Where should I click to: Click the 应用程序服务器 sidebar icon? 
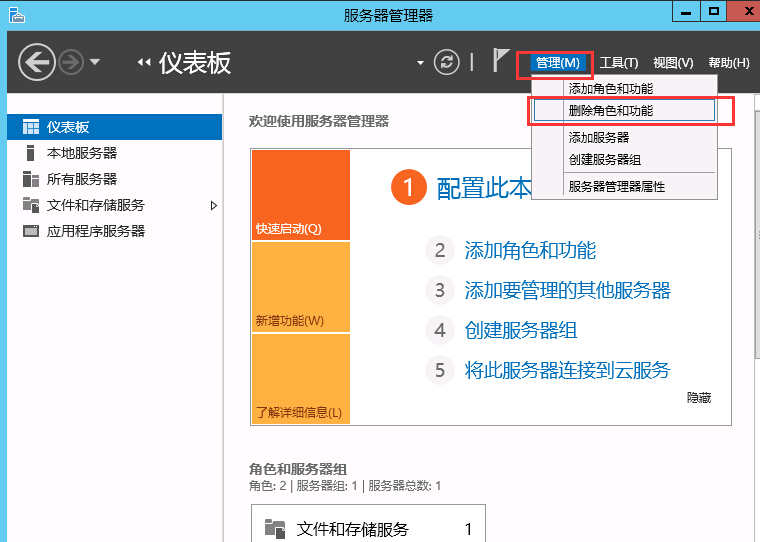[30, 231]
